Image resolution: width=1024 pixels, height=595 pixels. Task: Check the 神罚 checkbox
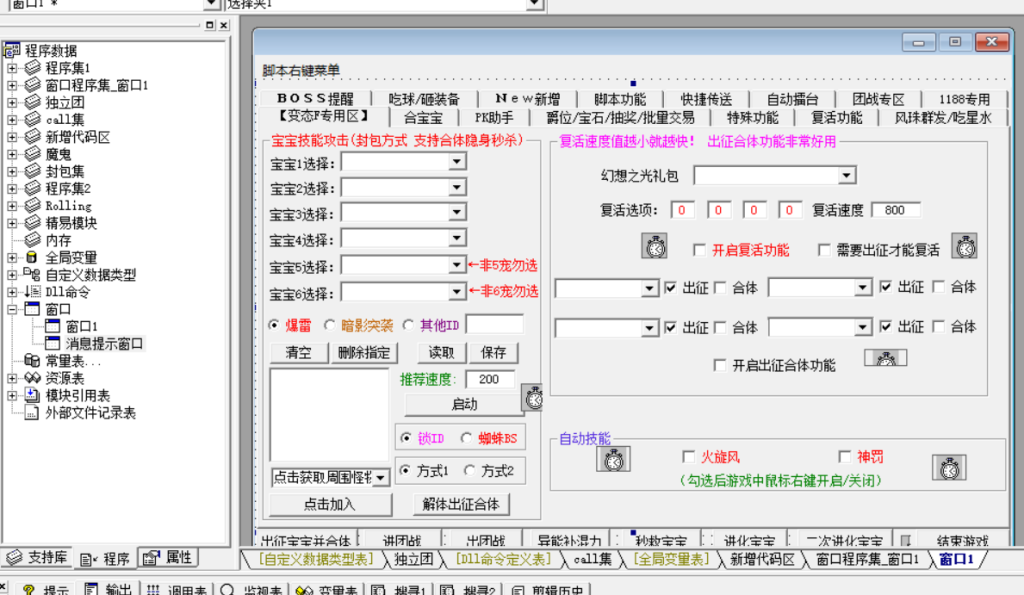[844, 457]
